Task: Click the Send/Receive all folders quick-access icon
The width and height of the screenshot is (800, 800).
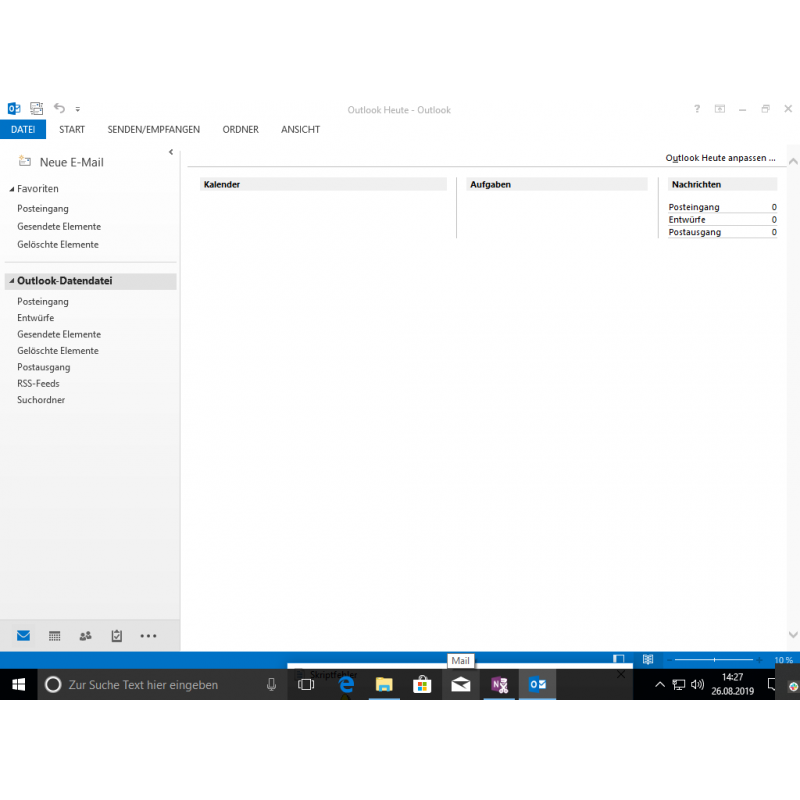Action: coord(37,109)
